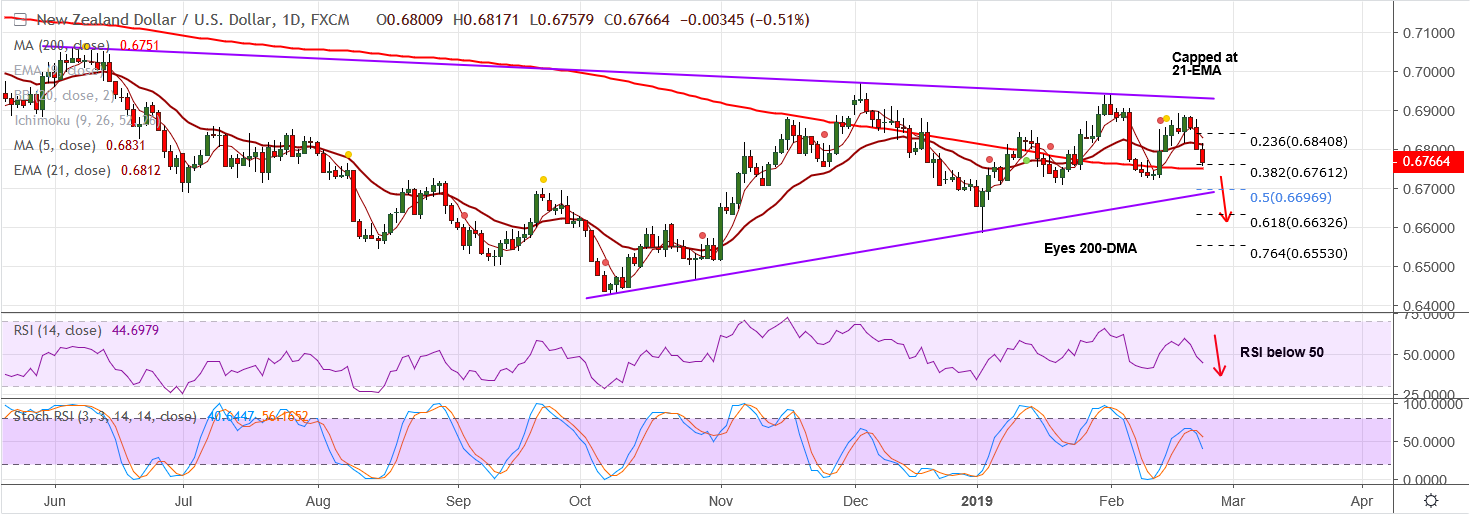Image resolution: width=1470 pixels, height=514 pixels.
Task: Click the Feb label on time axis
Action: point(1110,499)
